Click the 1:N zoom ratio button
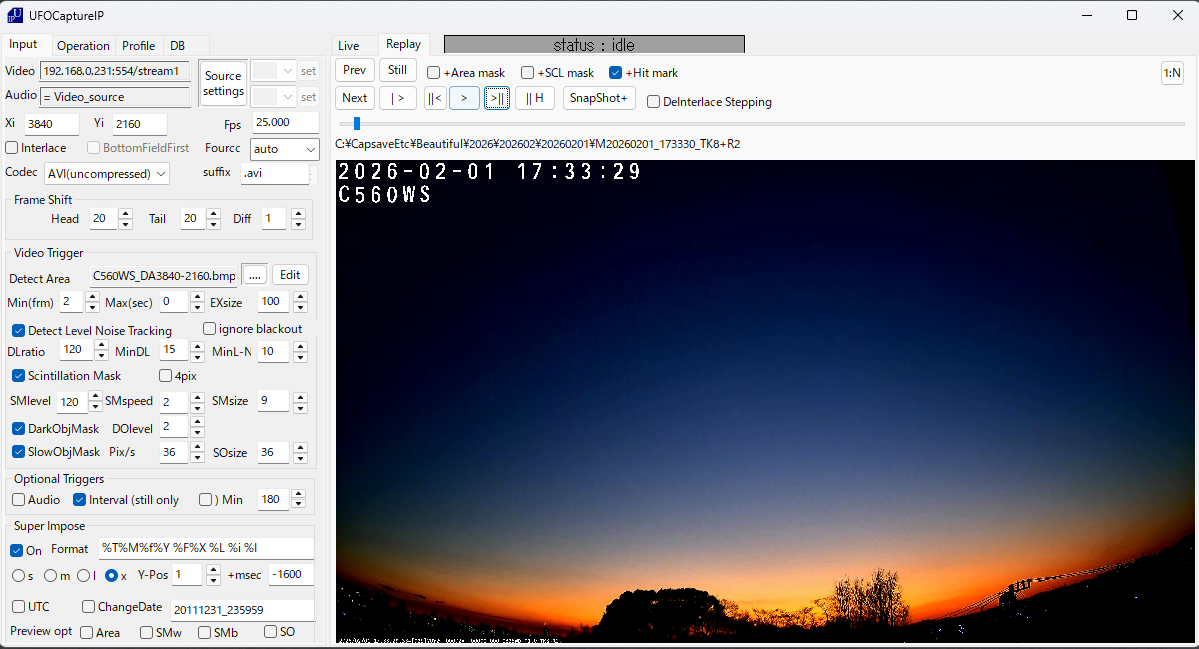Viewport: 1199px width, 649px height. point(1171,73)
